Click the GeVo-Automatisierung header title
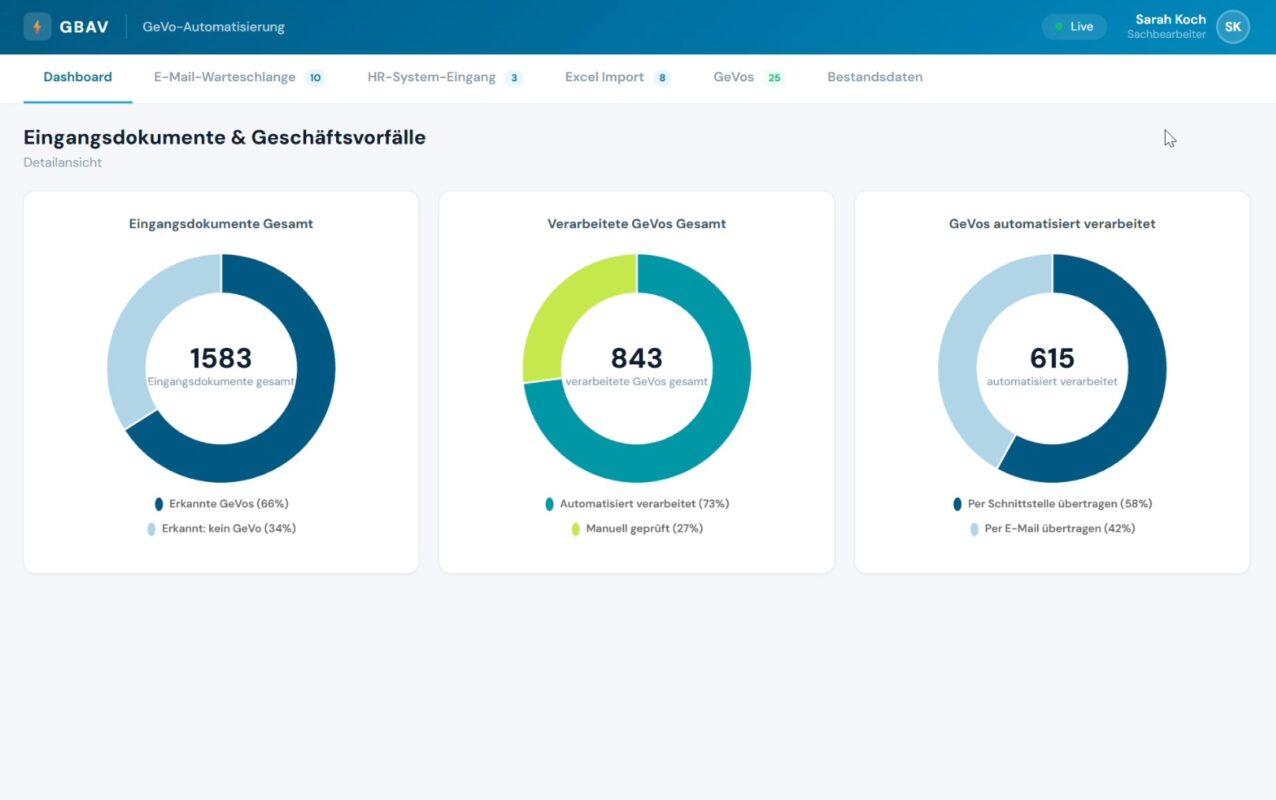Viewport: 1276px width, 800px height. (x=214, y=27)
